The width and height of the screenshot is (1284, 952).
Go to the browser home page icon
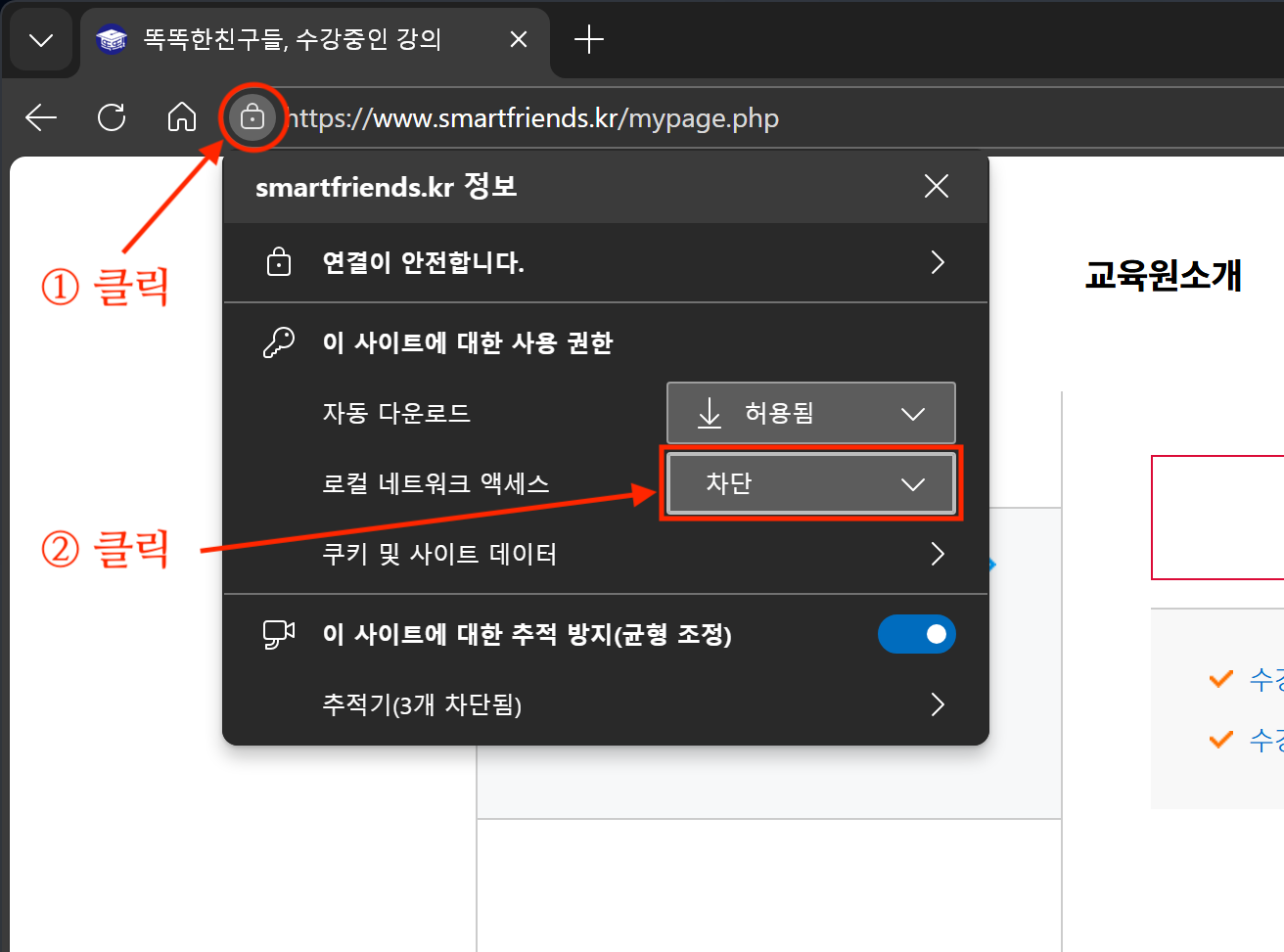click(x=181, y=118)
